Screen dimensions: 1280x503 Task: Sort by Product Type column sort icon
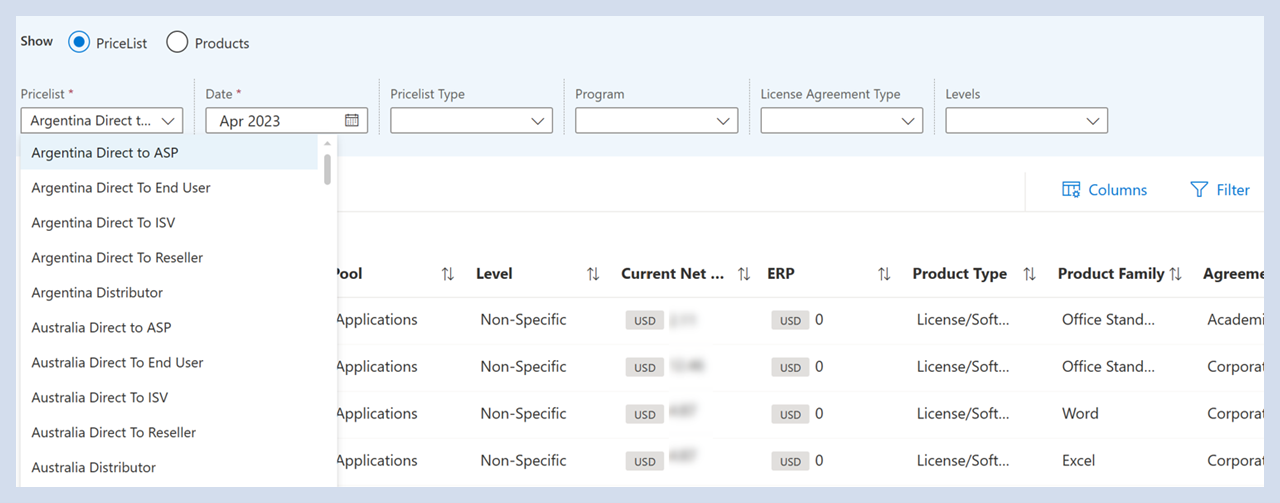[1029, 274]
